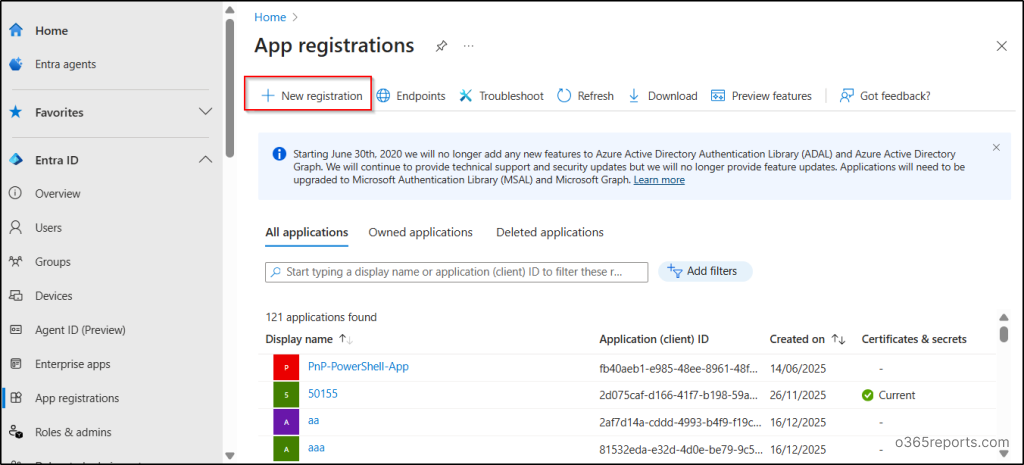Click the Entra agents icon

pos(16,64)
